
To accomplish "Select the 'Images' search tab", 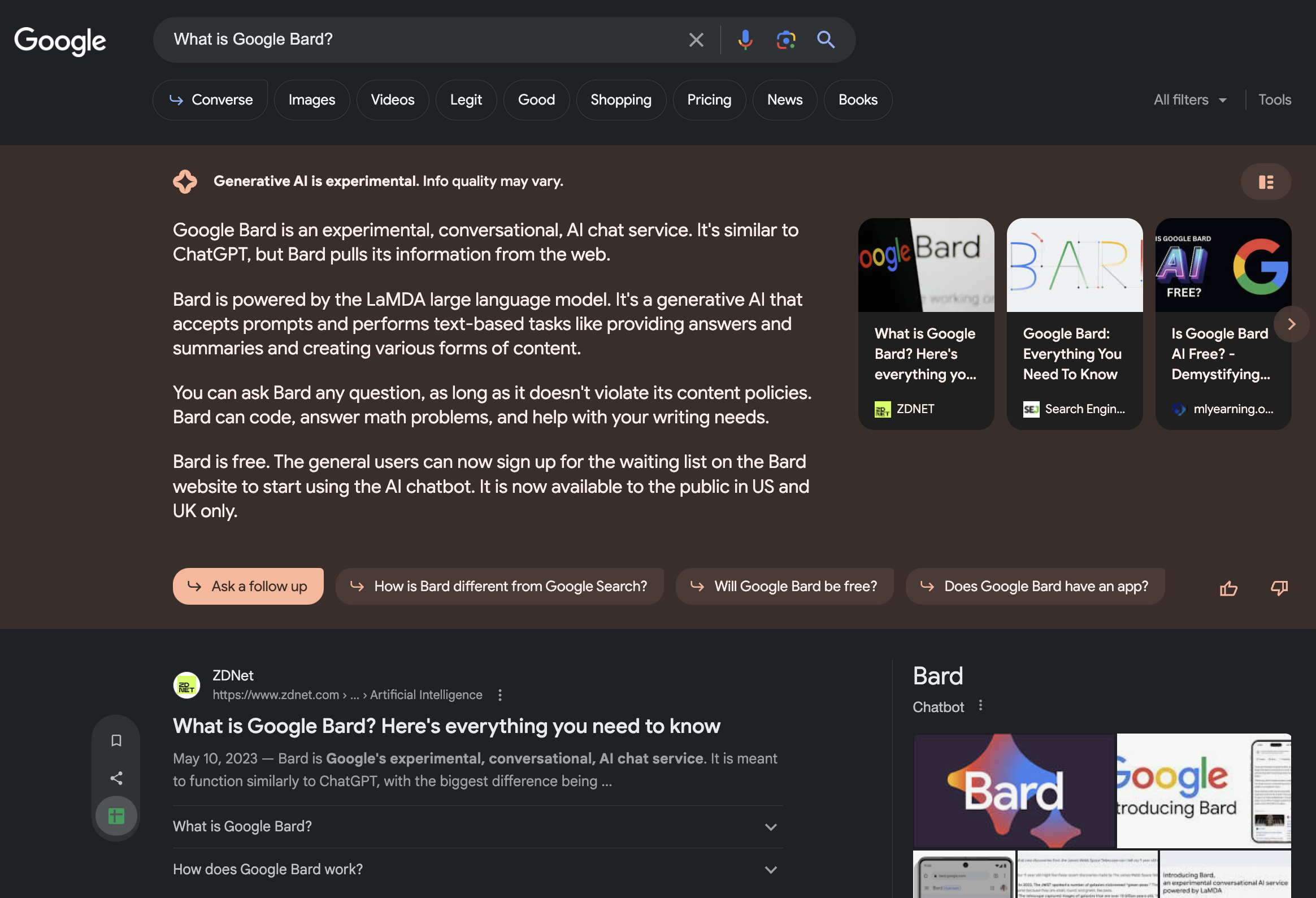I will click(x=312, y=99).
